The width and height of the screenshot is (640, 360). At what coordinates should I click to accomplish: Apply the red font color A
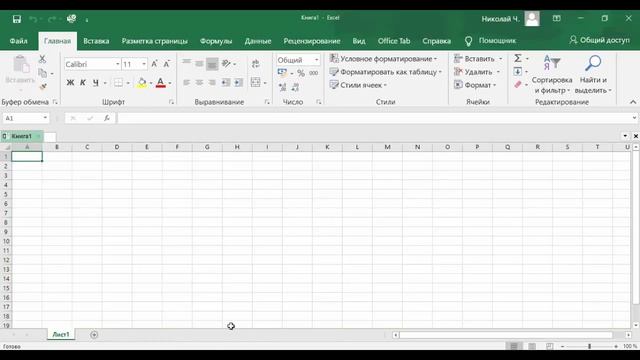click(x=161, y=83)
